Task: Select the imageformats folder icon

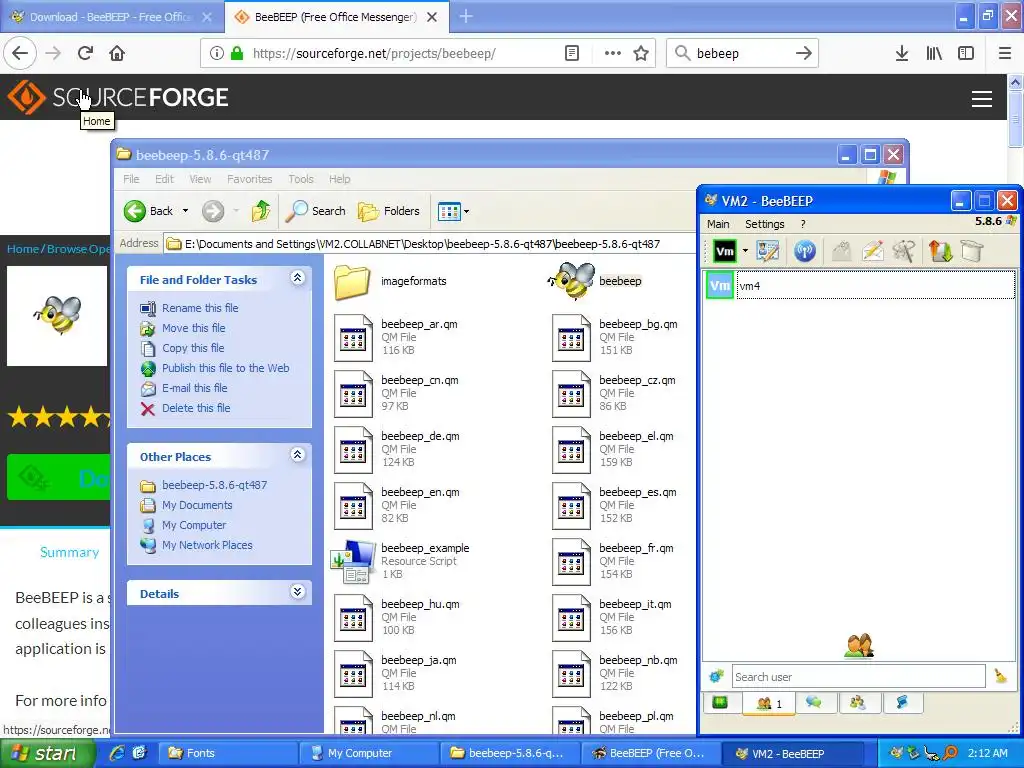Action: pyautogui.click(x=353, y=282)
